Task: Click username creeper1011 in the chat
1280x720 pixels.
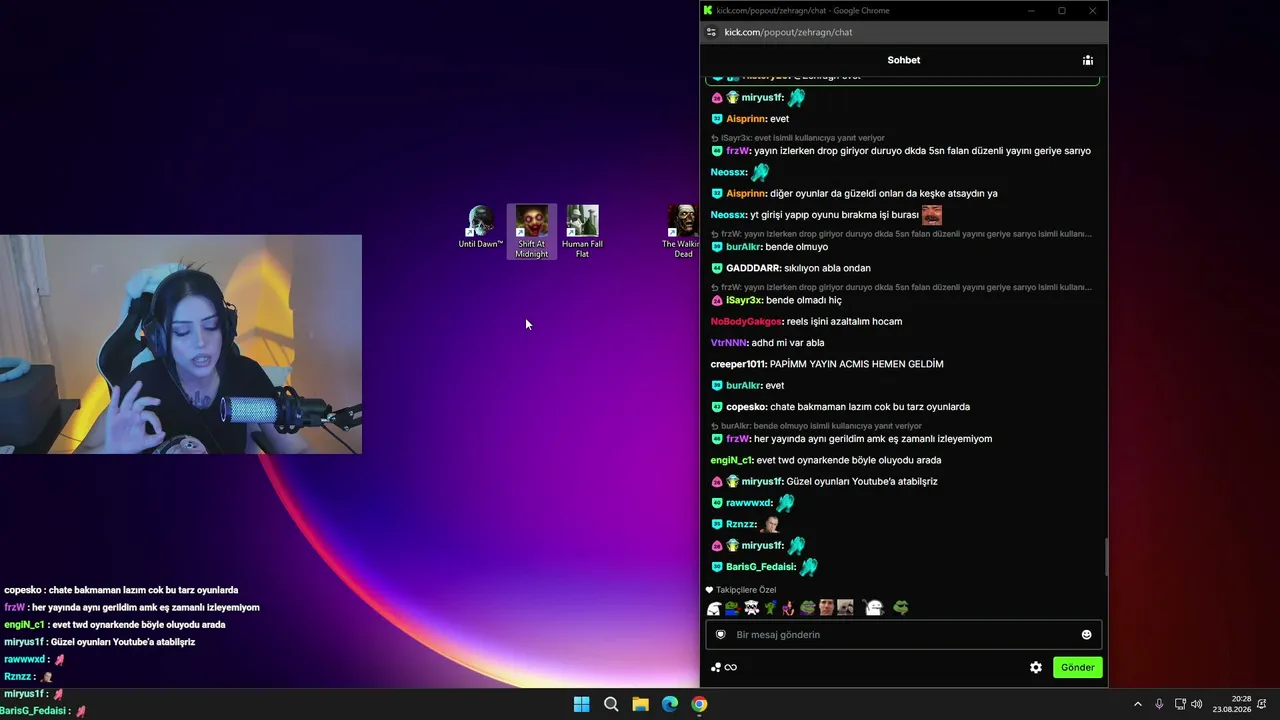Action: click(x=738, y=364)
